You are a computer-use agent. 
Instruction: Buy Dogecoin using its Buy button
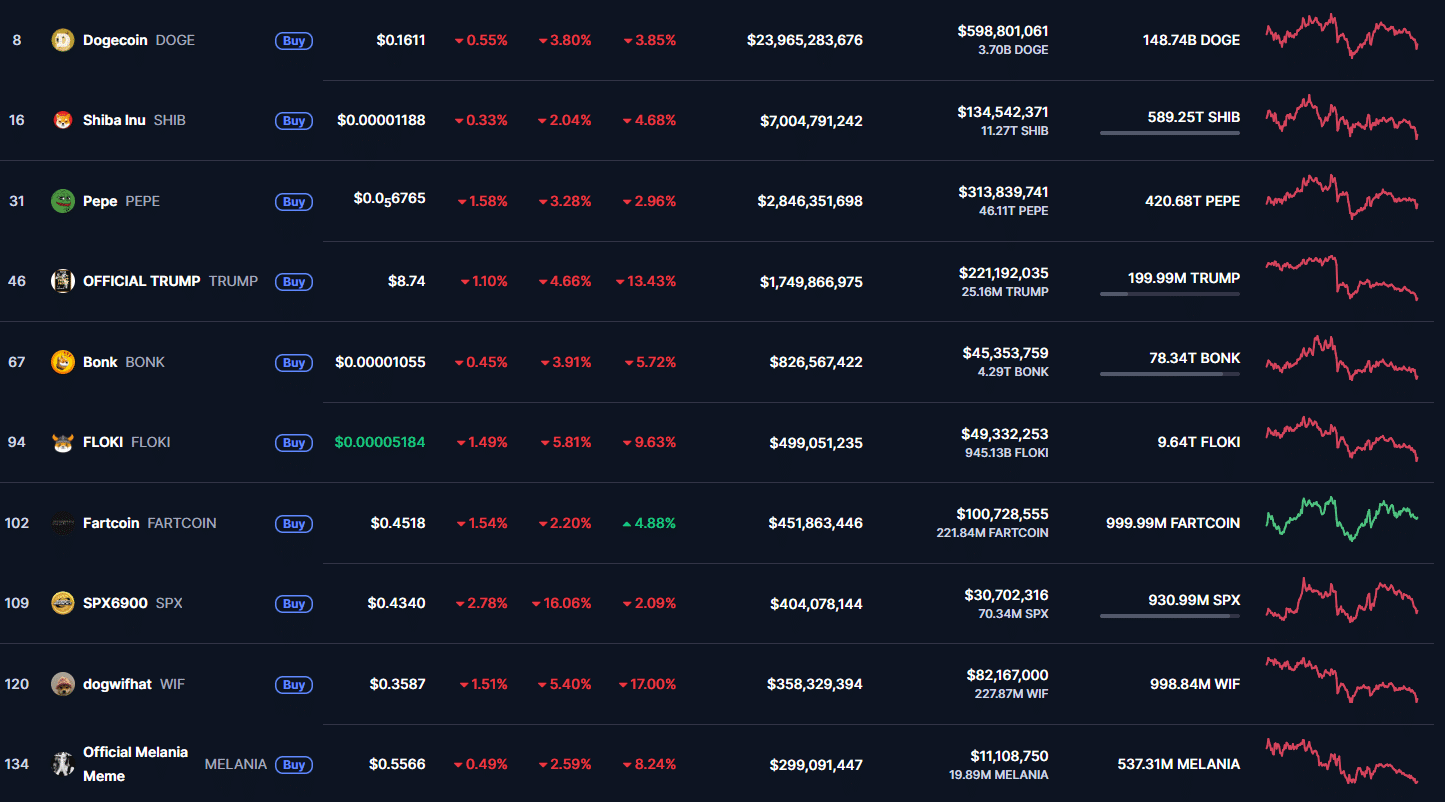(x=294, y=41)
